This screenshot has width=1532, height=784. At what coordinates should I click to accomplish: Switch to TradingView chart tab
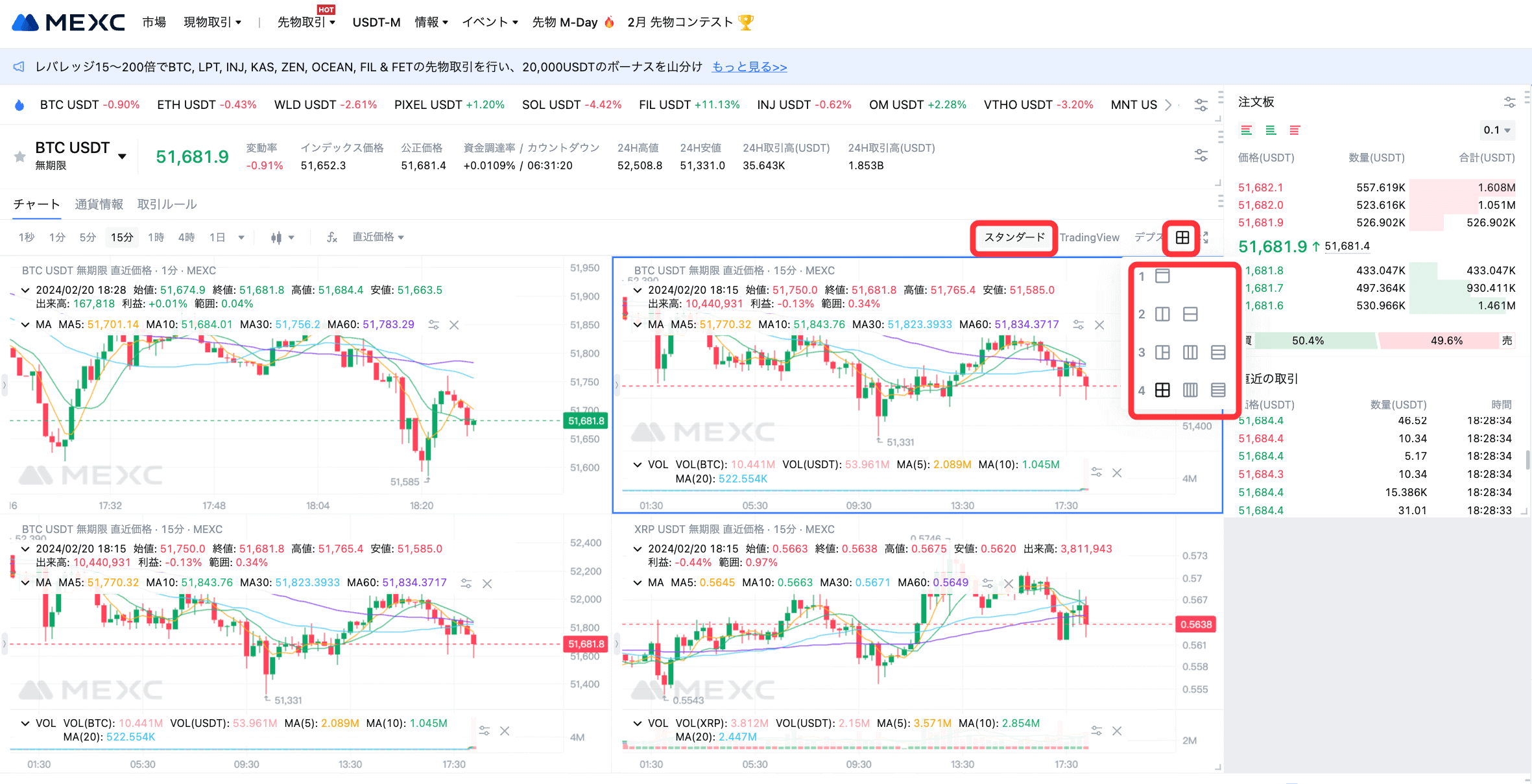[1089, 237]
